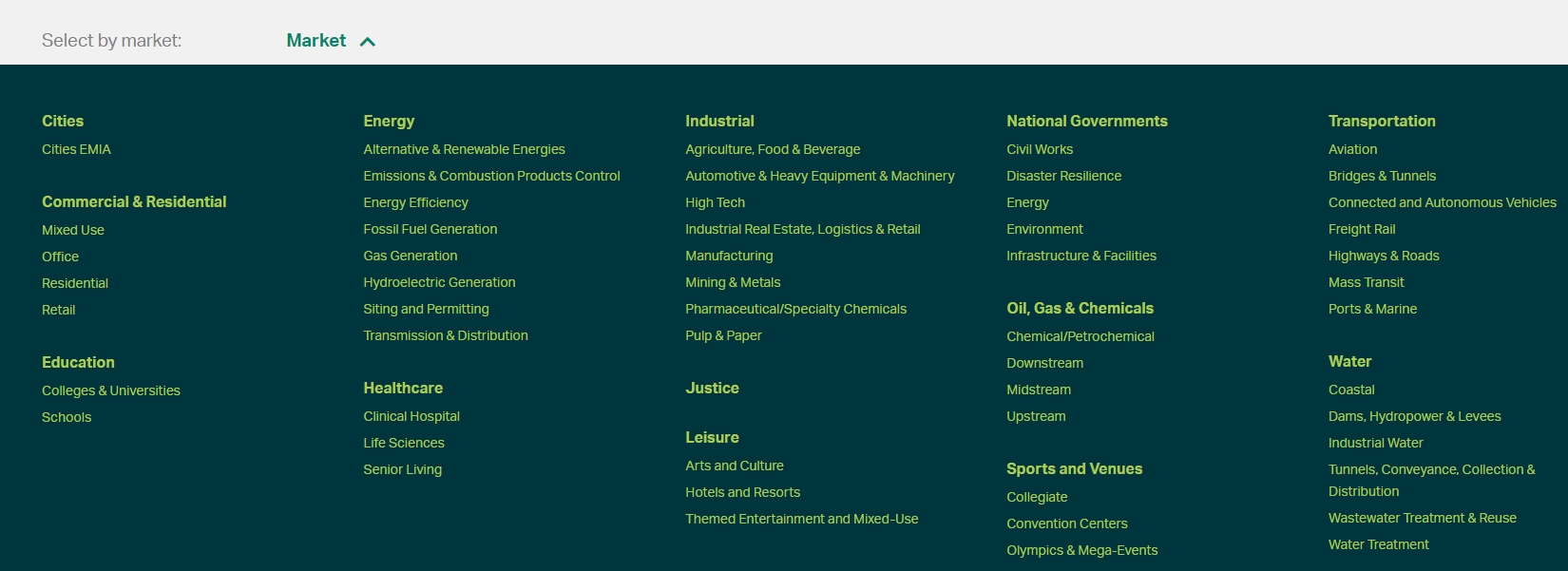This screenshot has height=571, width=1568.
Task: Open the Cities EMIA link
Action: click(x=76, y=149)
